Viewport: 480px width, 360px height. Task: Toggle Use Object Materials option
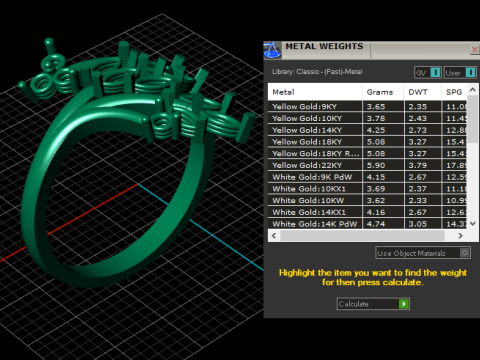tap(423, 253)
